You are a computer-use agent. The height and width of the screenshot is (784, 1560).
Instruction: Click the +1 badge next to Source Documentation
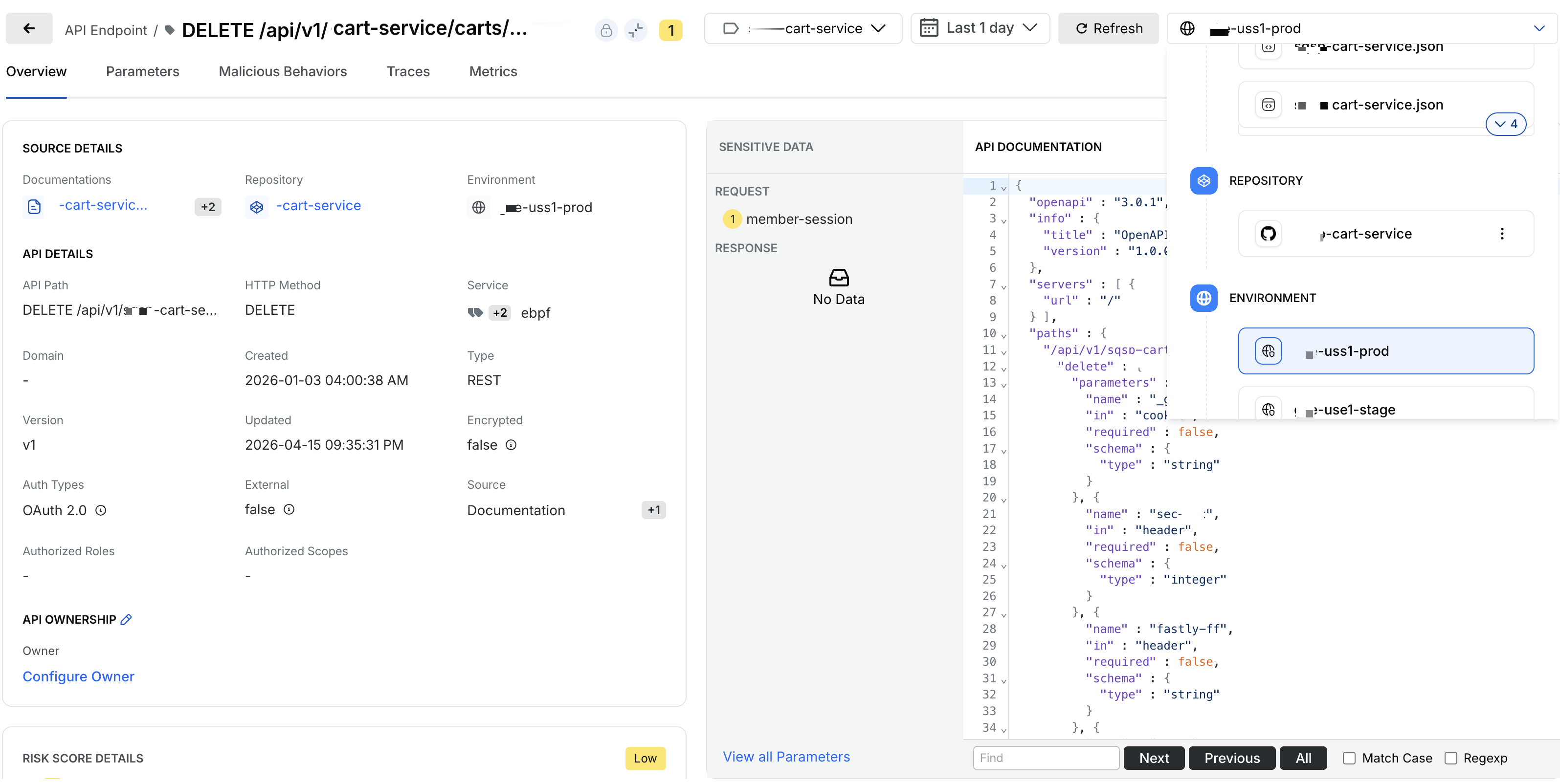tap(653, 510)
